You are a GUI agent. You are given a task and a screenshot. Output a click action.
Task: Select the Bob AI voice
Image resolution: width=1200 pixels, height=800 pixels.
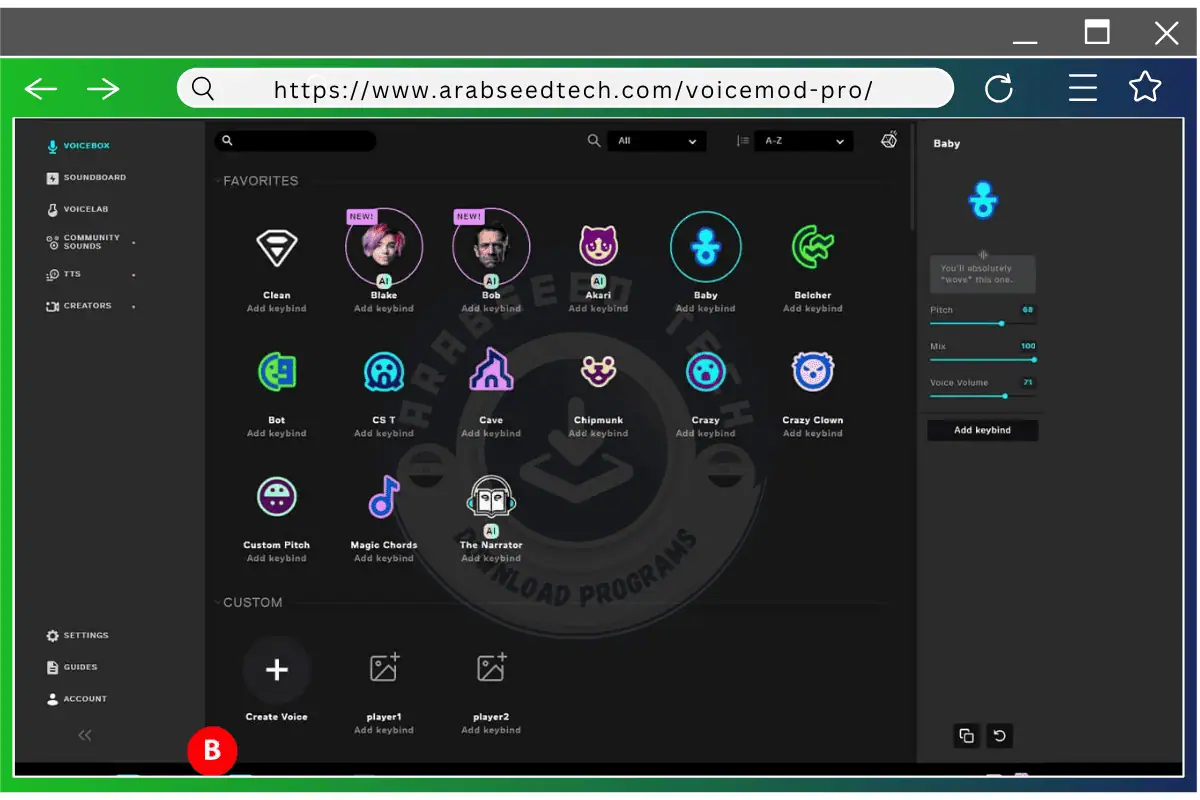click(491, 244)
